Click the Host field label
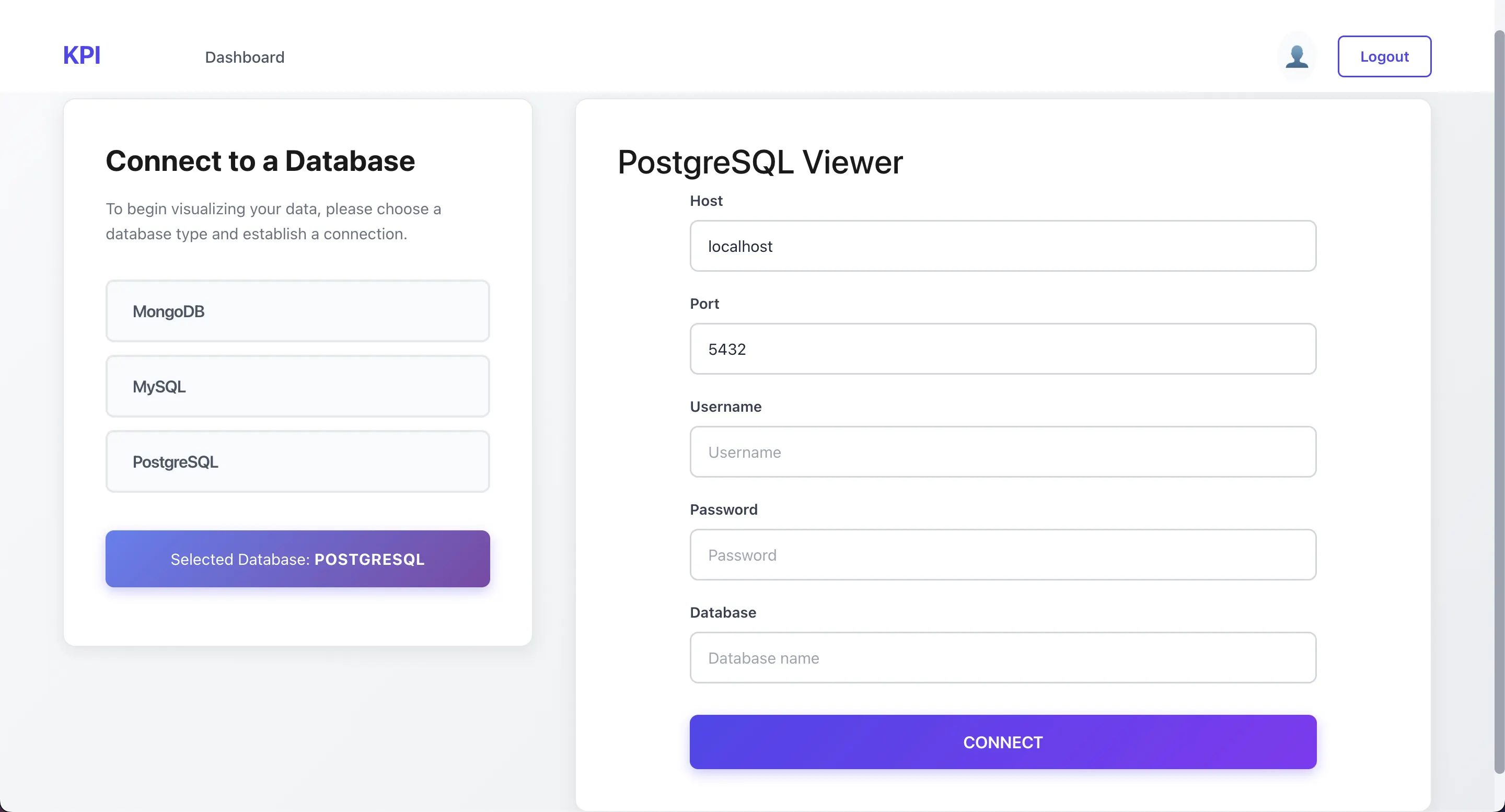This screenshot has height=812, width=1505. [x=706, y=201]
